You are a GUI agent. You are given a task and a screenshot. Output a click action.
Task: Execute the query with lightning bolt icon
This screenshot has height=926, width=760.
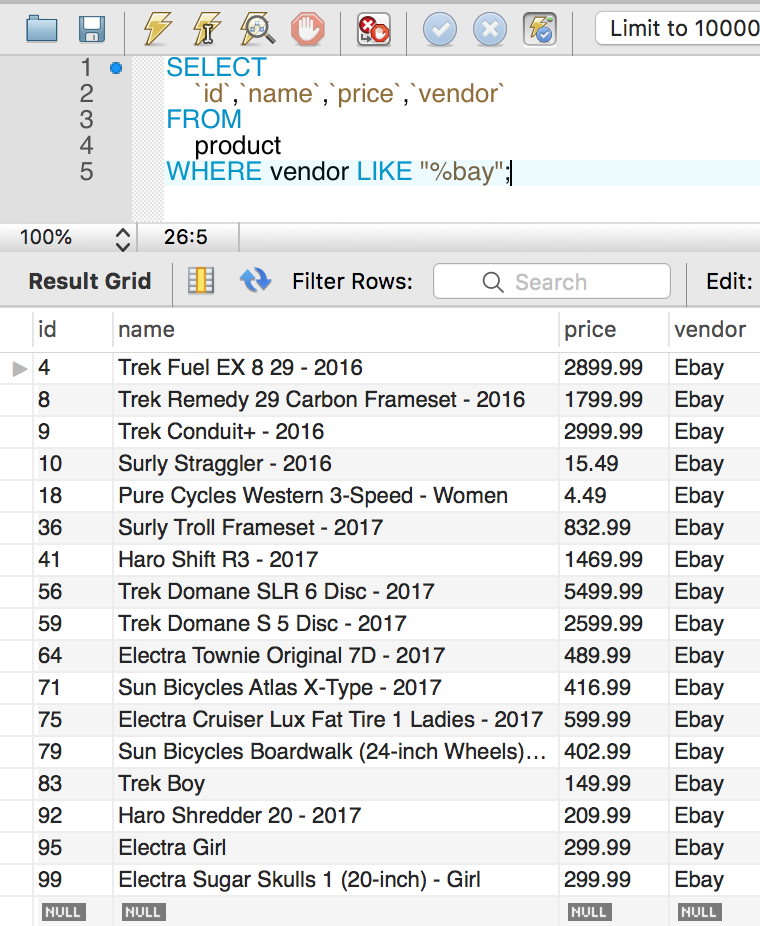(x=158, y=28)
